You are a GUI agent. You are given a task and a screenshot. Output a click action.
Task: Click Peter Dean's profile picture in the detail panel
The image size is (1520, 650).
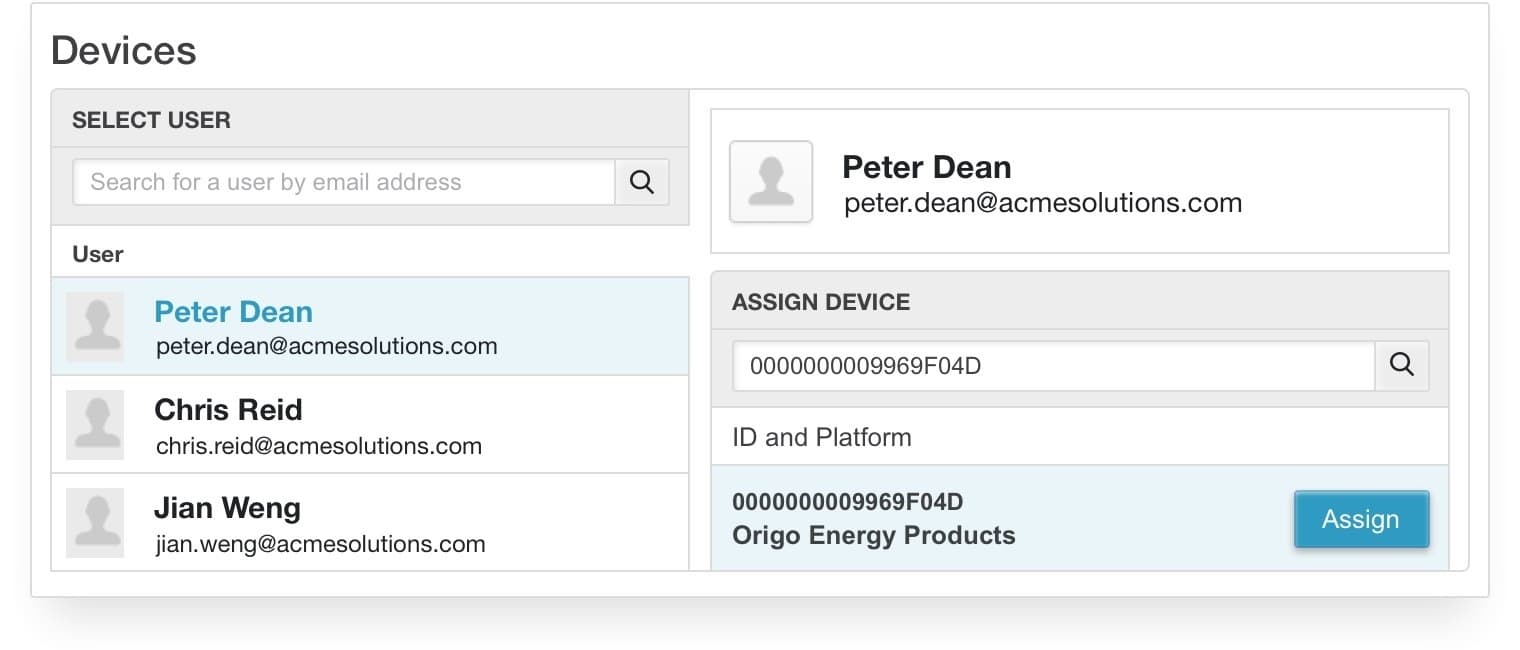[771, 182]
